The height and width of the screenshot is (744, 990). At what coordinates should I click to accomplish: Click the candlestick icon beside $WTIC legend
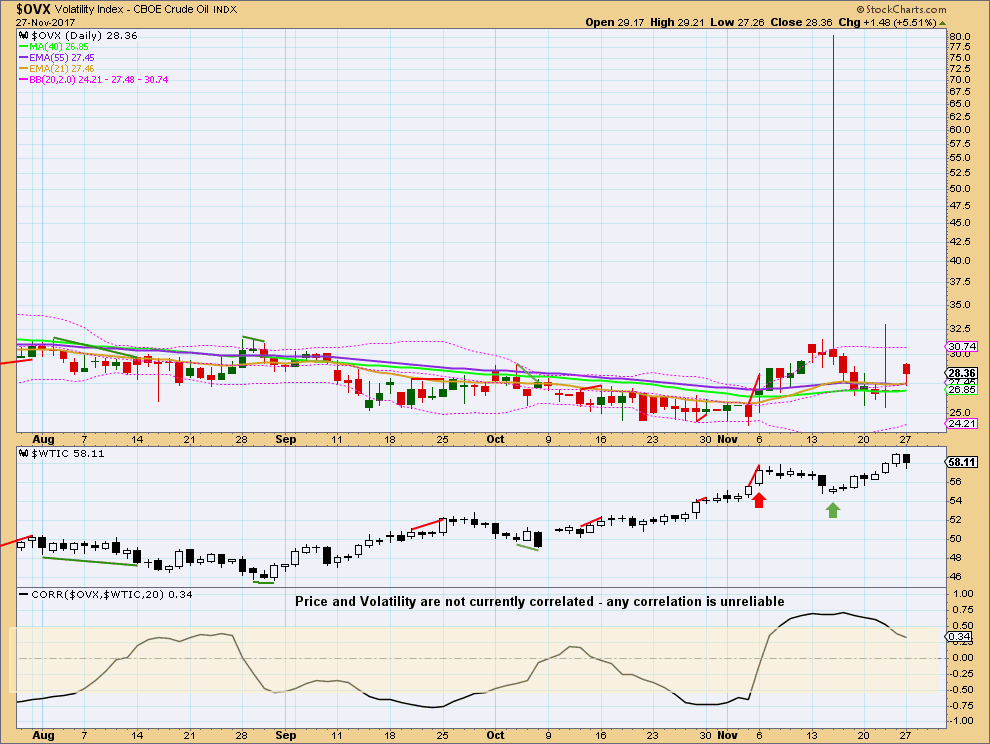coord(24,453)
